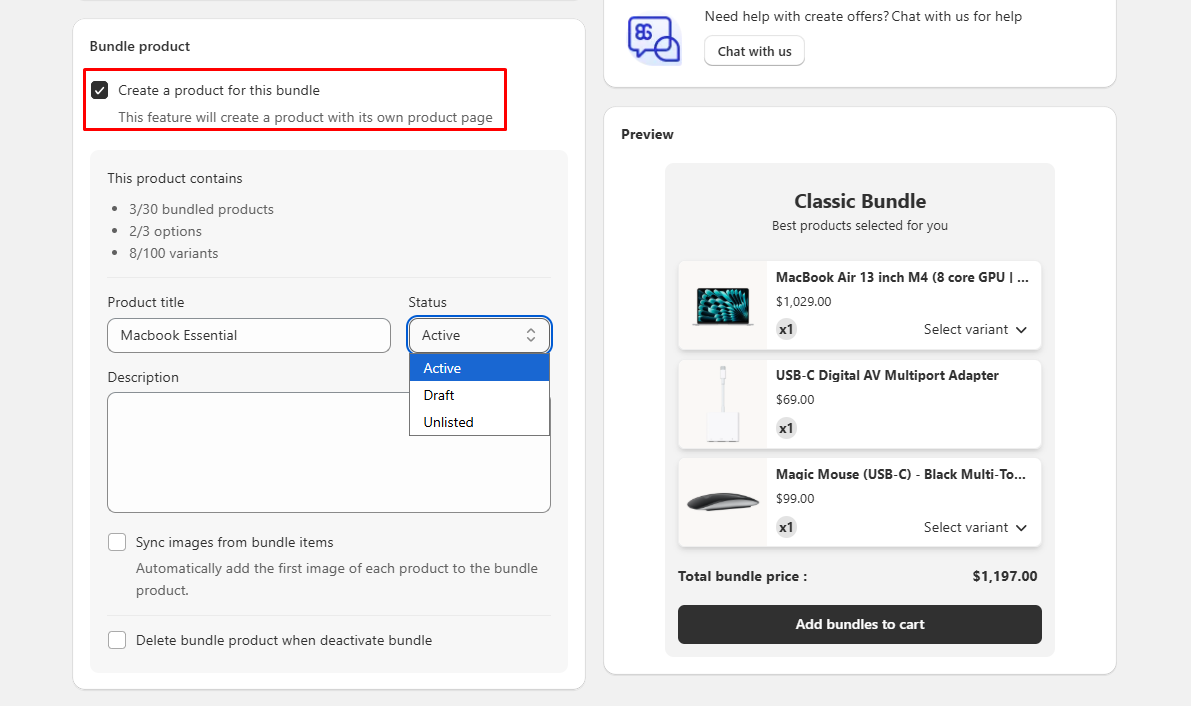Click the MacBook Air 13 inch M4 title
The height and width of the screenshot is (706, 1191).
[x=902, y=277]
